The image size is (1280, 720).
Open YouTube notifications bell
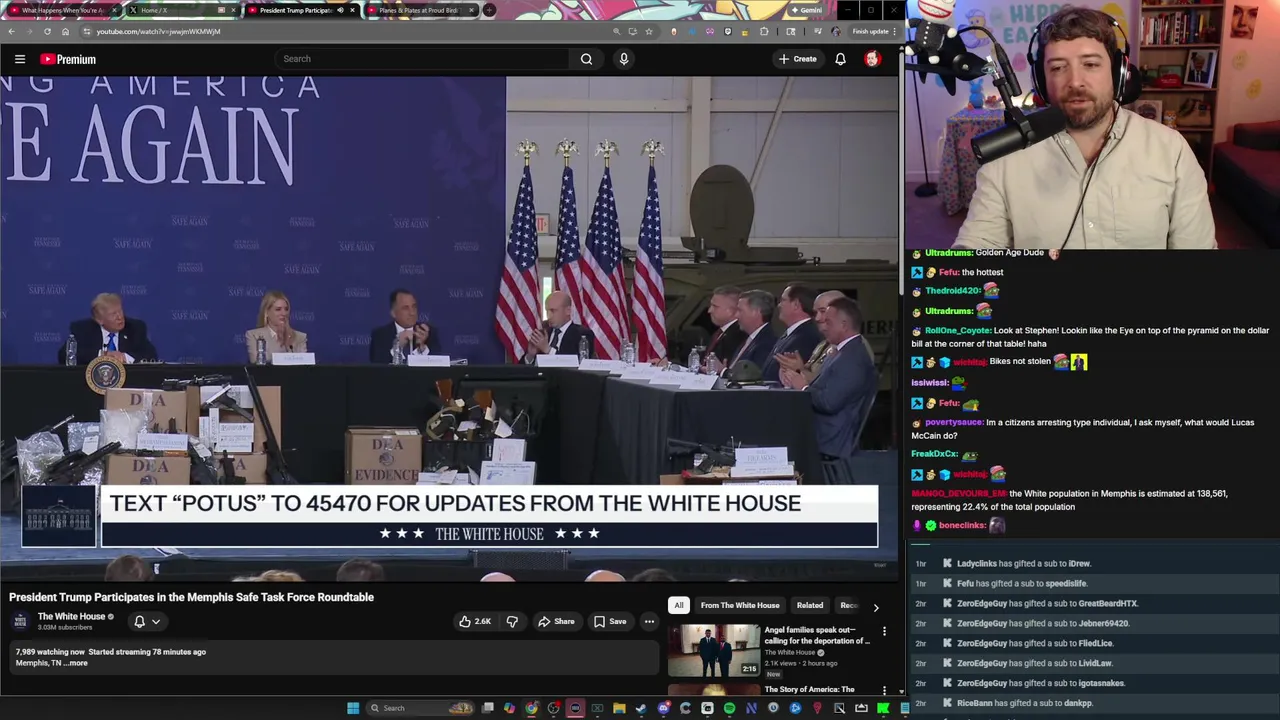pyautogui.click(x=840, y=59)
